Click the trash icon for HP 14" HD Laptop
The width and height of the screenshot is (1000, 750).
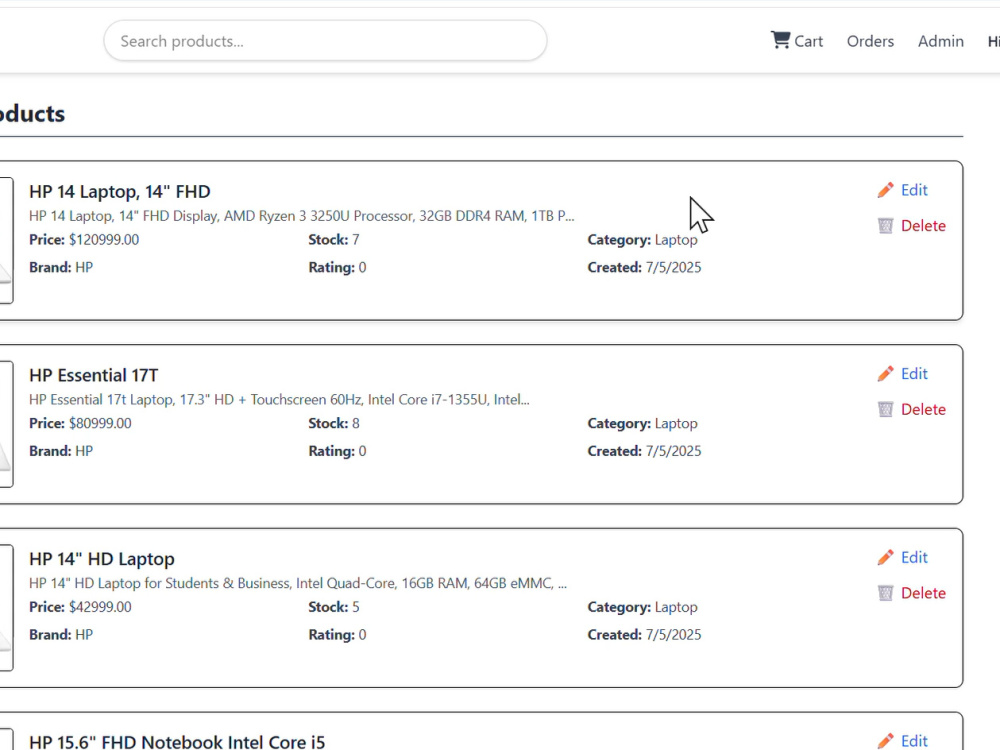885,593
